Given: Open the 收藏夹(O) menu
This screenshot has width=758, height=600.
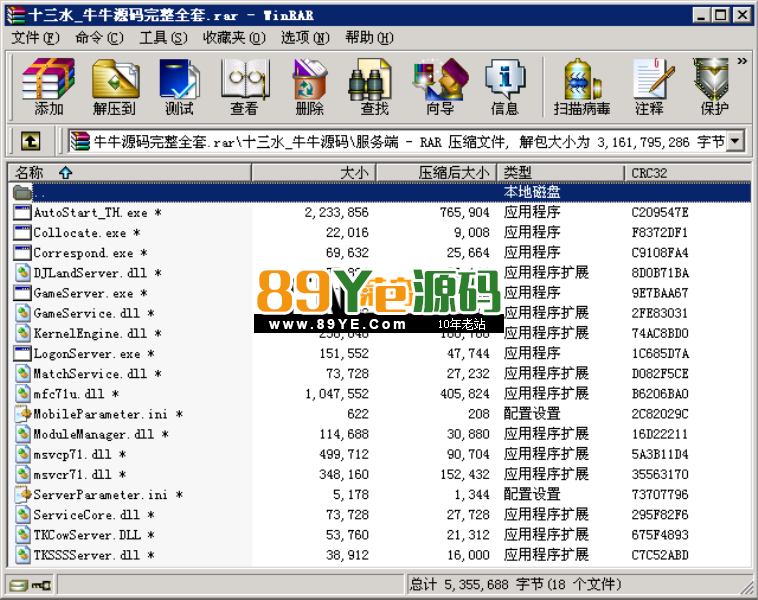Looking at the screenshot, I should [234, 38].
